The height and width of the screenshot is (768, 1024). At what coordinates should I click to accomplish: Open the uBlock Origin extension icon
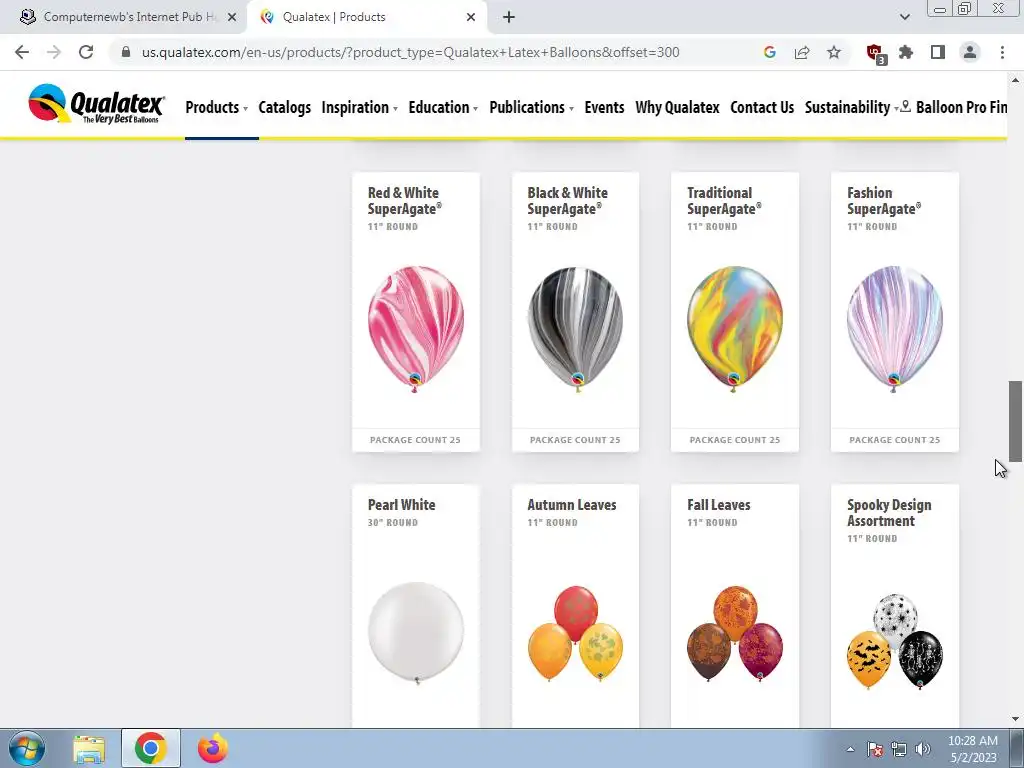(x=875, y=53)
